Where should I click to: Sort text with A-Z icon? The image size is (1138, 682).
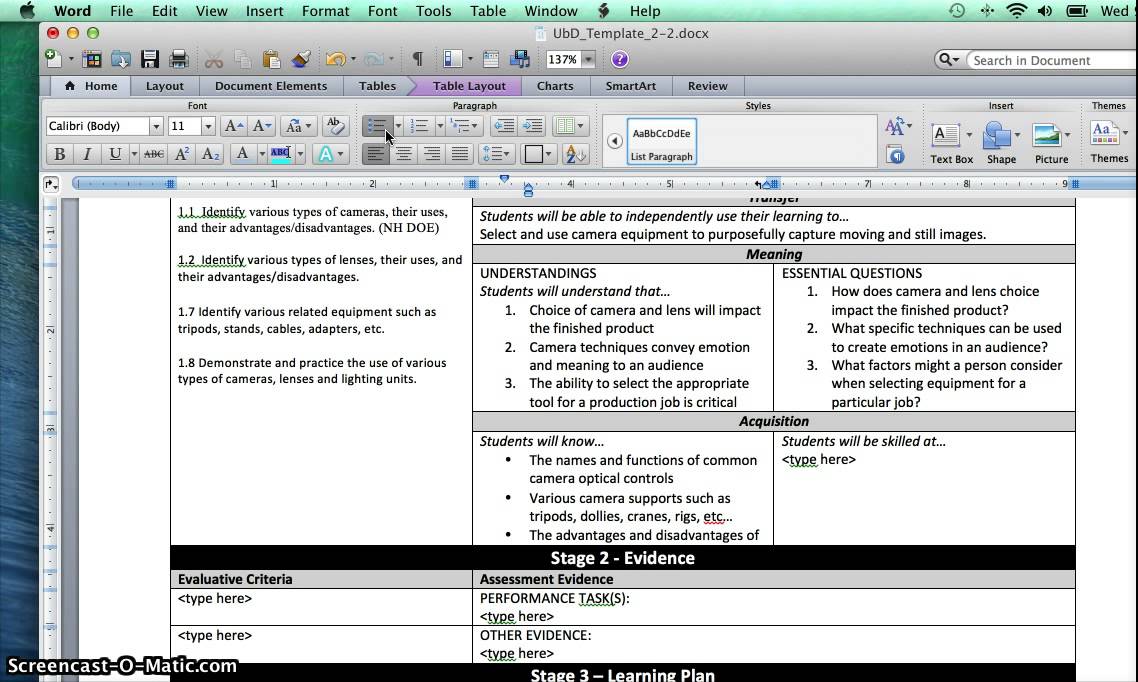(575, 154)
